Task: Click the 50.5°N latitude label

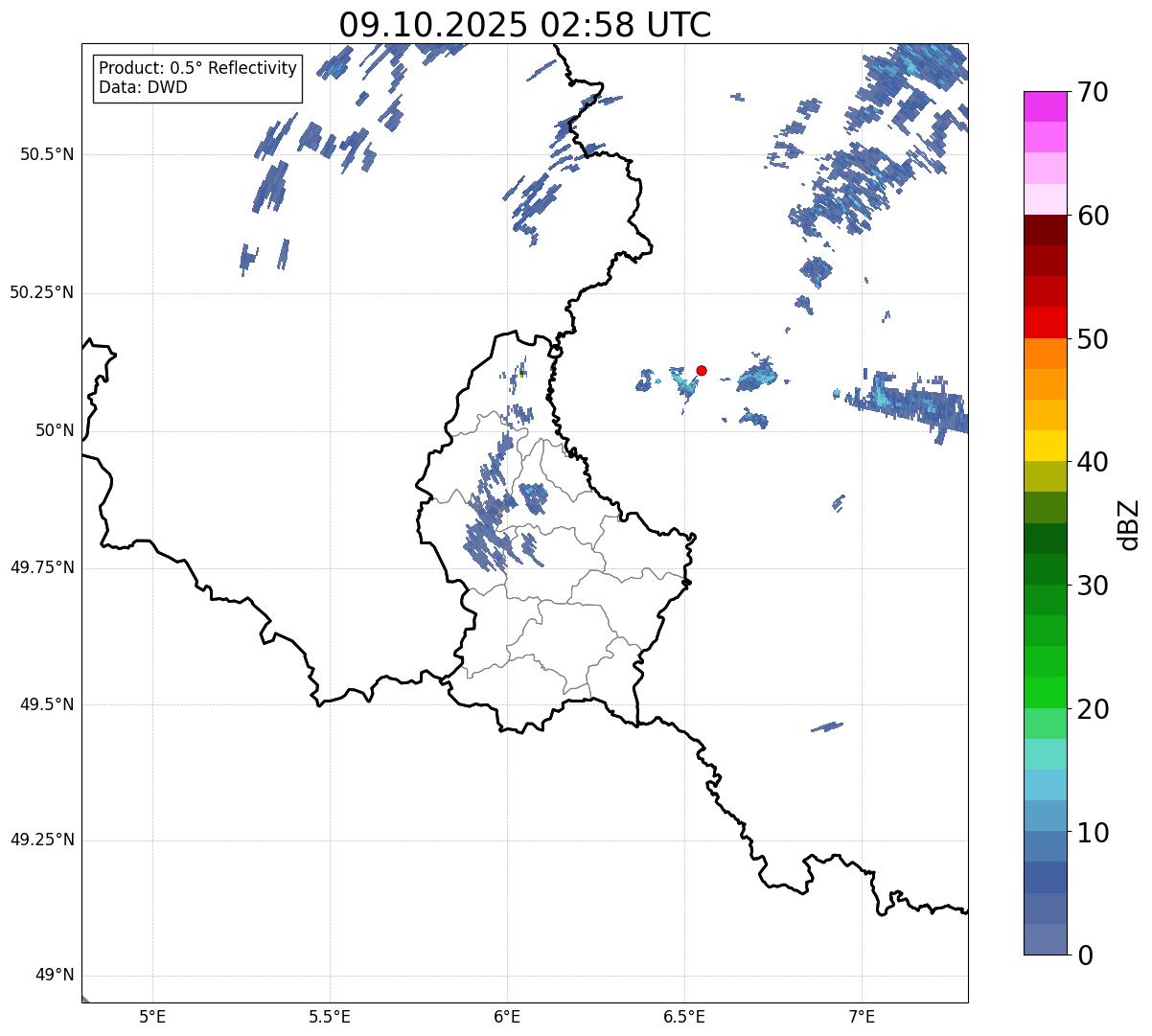Action: pos(46,155)
